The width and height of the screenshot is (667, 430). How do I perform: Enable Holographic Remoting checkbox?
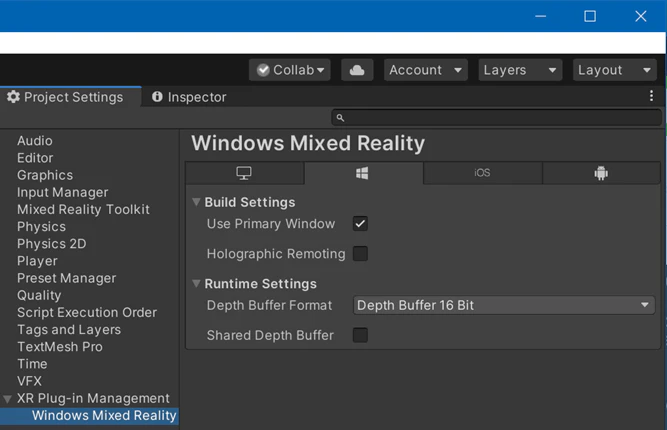[360, 254]
